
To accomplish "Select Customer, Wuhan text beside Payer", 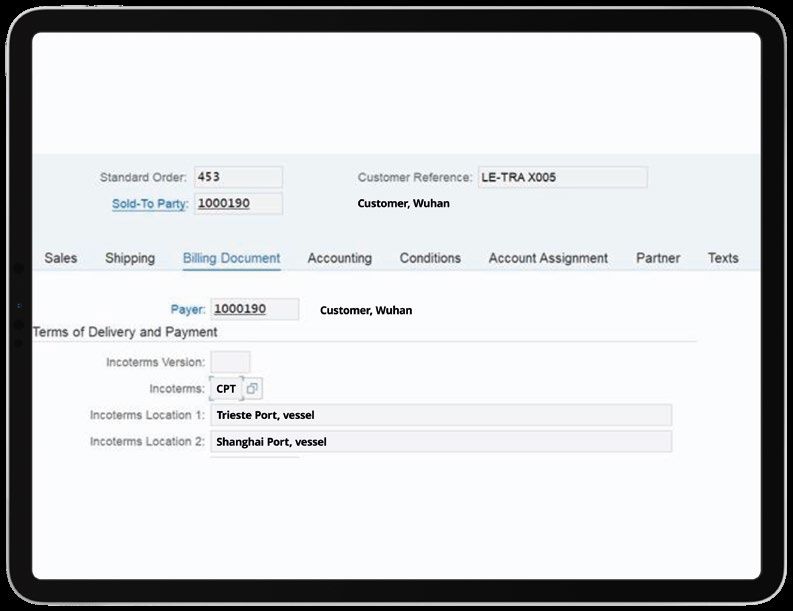I will click(366, 310).
